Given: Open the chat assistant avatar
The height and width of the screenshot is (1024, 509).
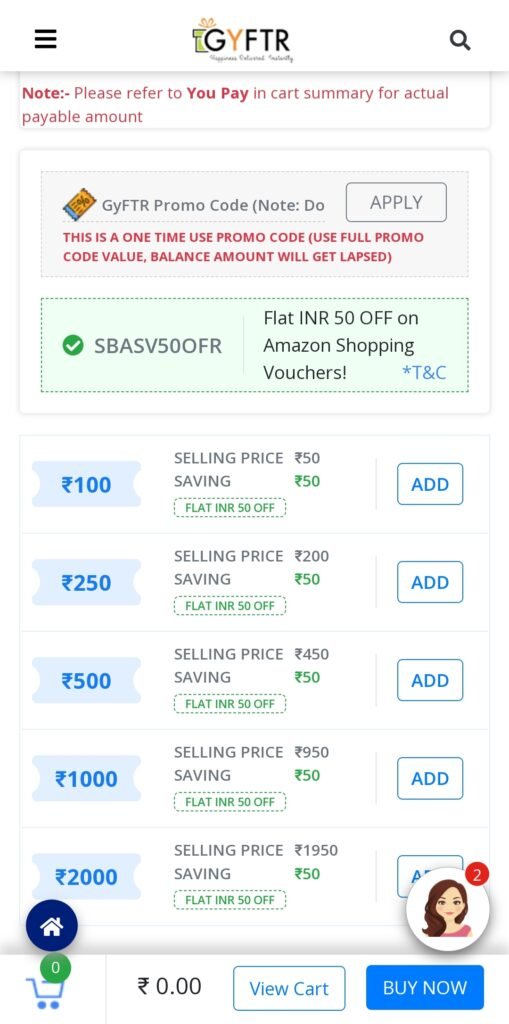Looking at the screenshot, I should point(448,909).
